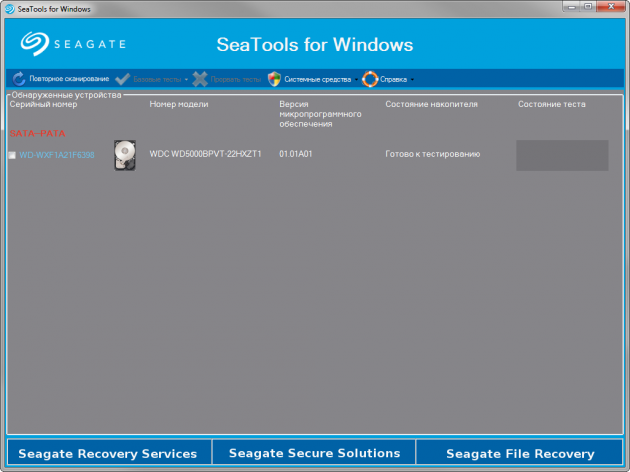Click the Справка menu label
Viewport: 630px width, 472px height.
click(x=393, y=80)
